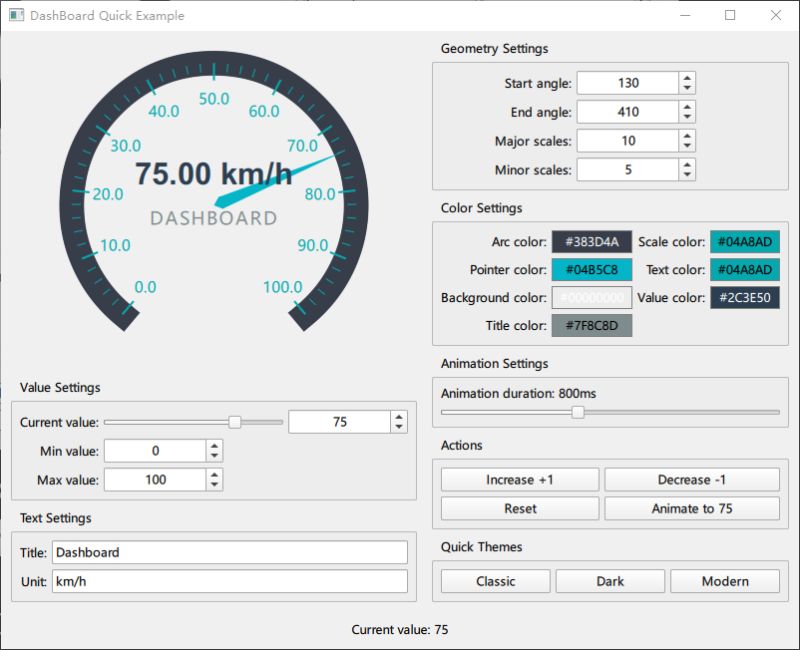Viewport: 800px width, 650px height.
Task: Raise Major scales using up arrow
Action: 687,135
